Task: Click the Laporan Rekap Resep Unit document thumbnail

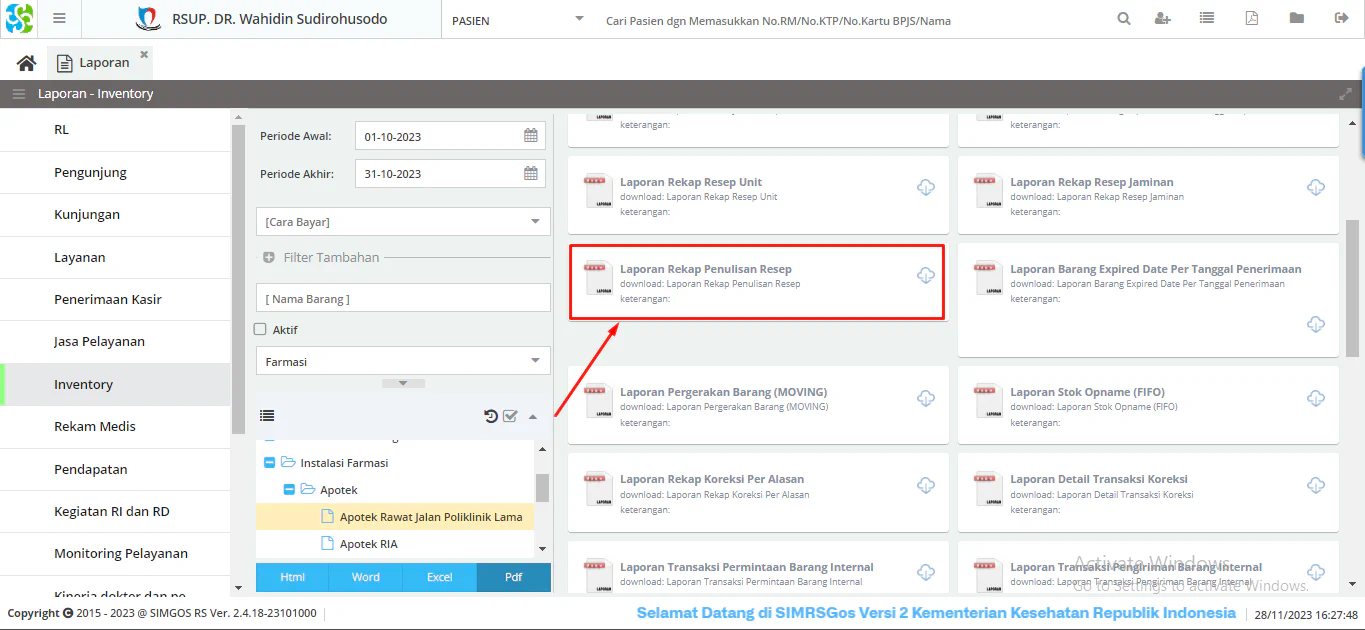Action: (x=598, y=190)
